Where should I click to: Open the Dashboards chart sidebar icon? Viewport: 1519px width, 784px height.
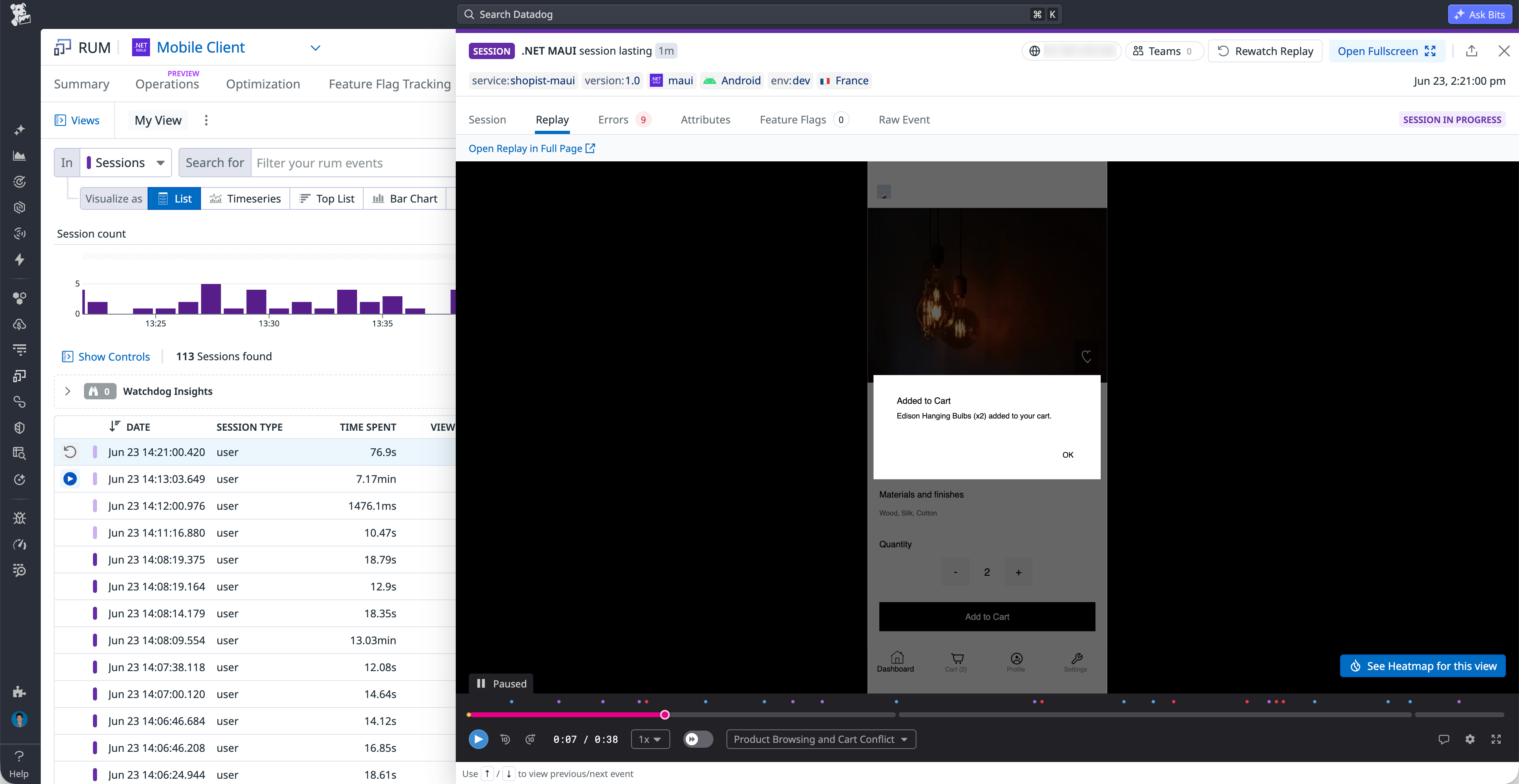[x=20, y=156]
